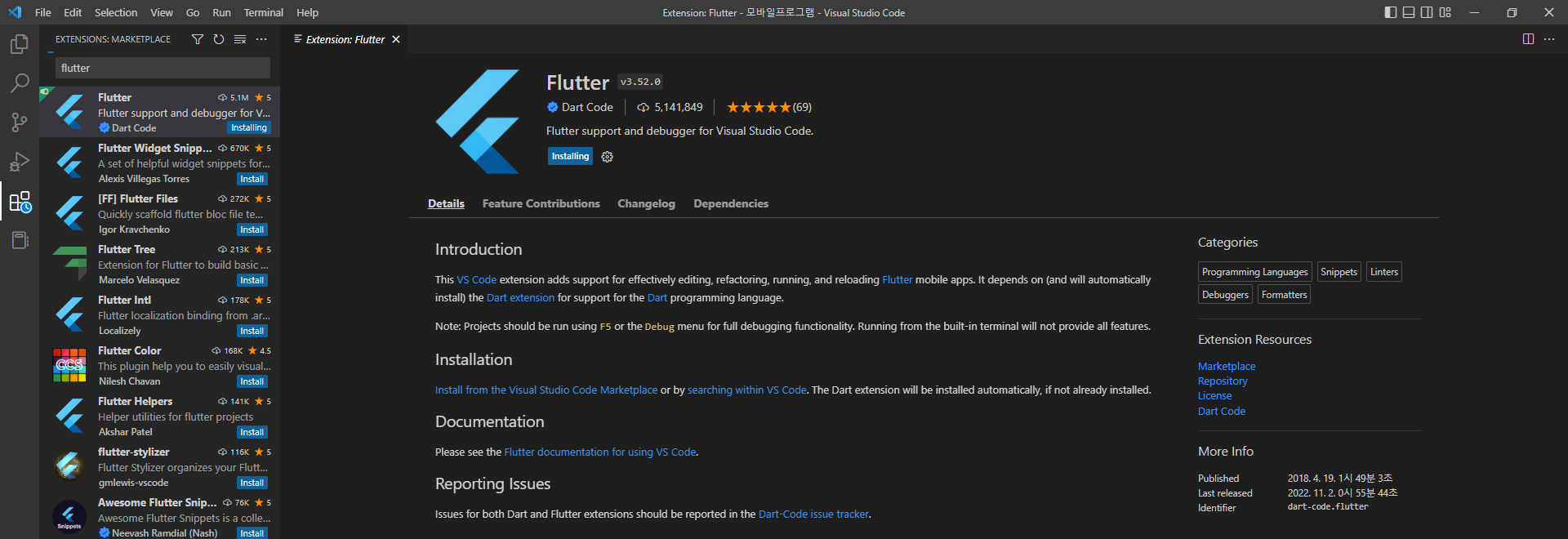This screenshot has height=539, width=1568.
Task: Open the Run menu
Action: (x=221, y=12)
